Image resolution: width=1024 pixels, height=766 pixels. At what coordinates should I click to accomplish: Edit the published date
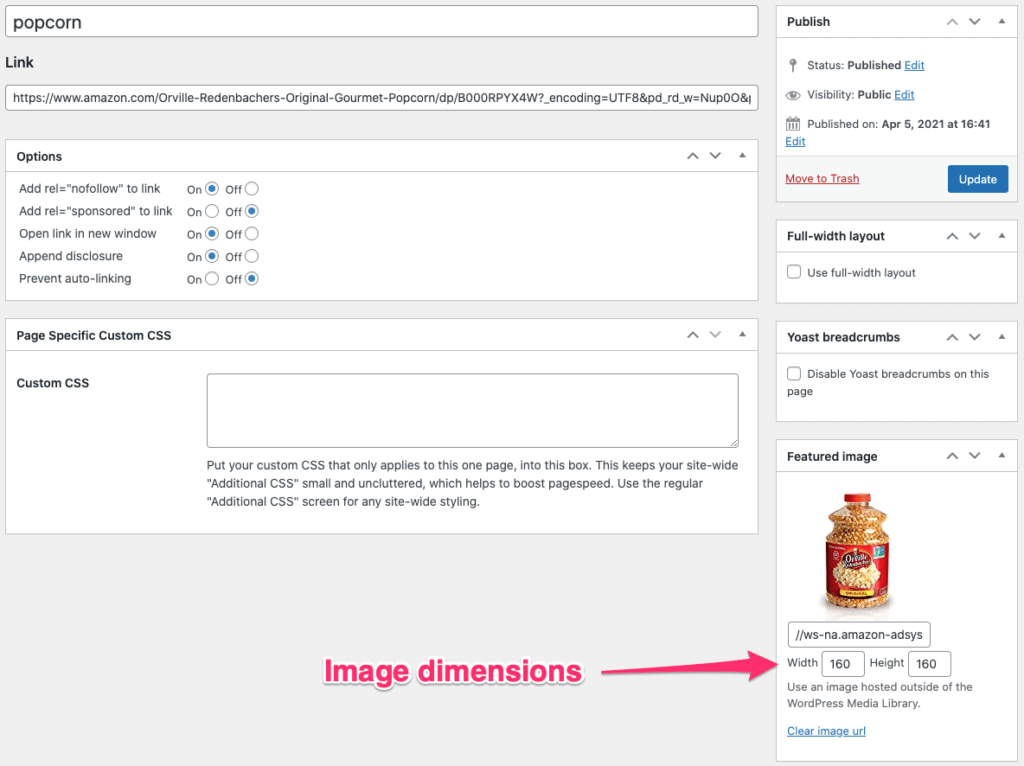click(795, 142)
